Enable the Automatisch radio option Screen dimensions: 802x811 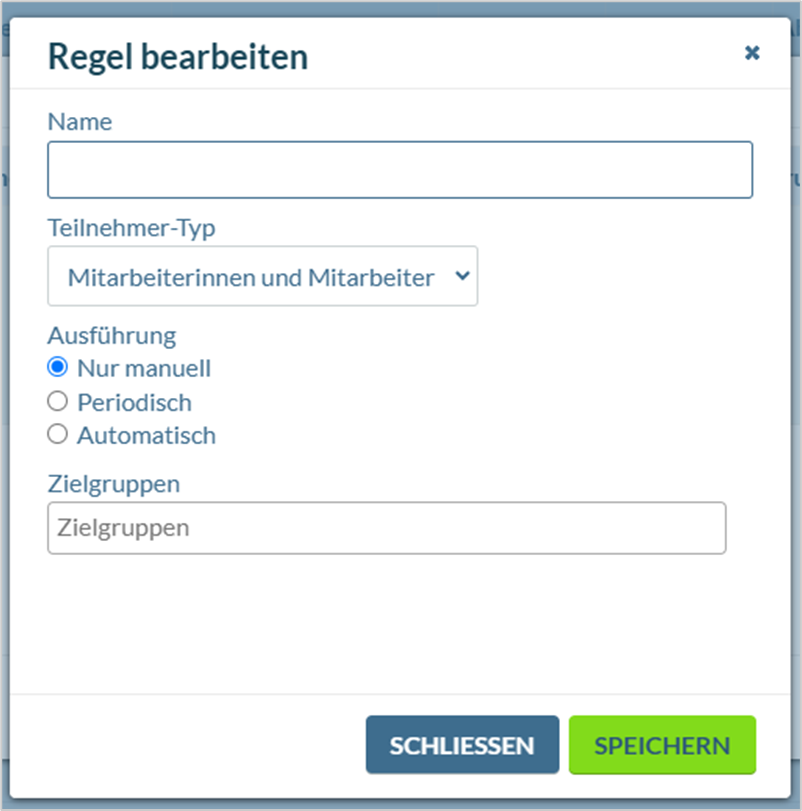coord(57,434)
